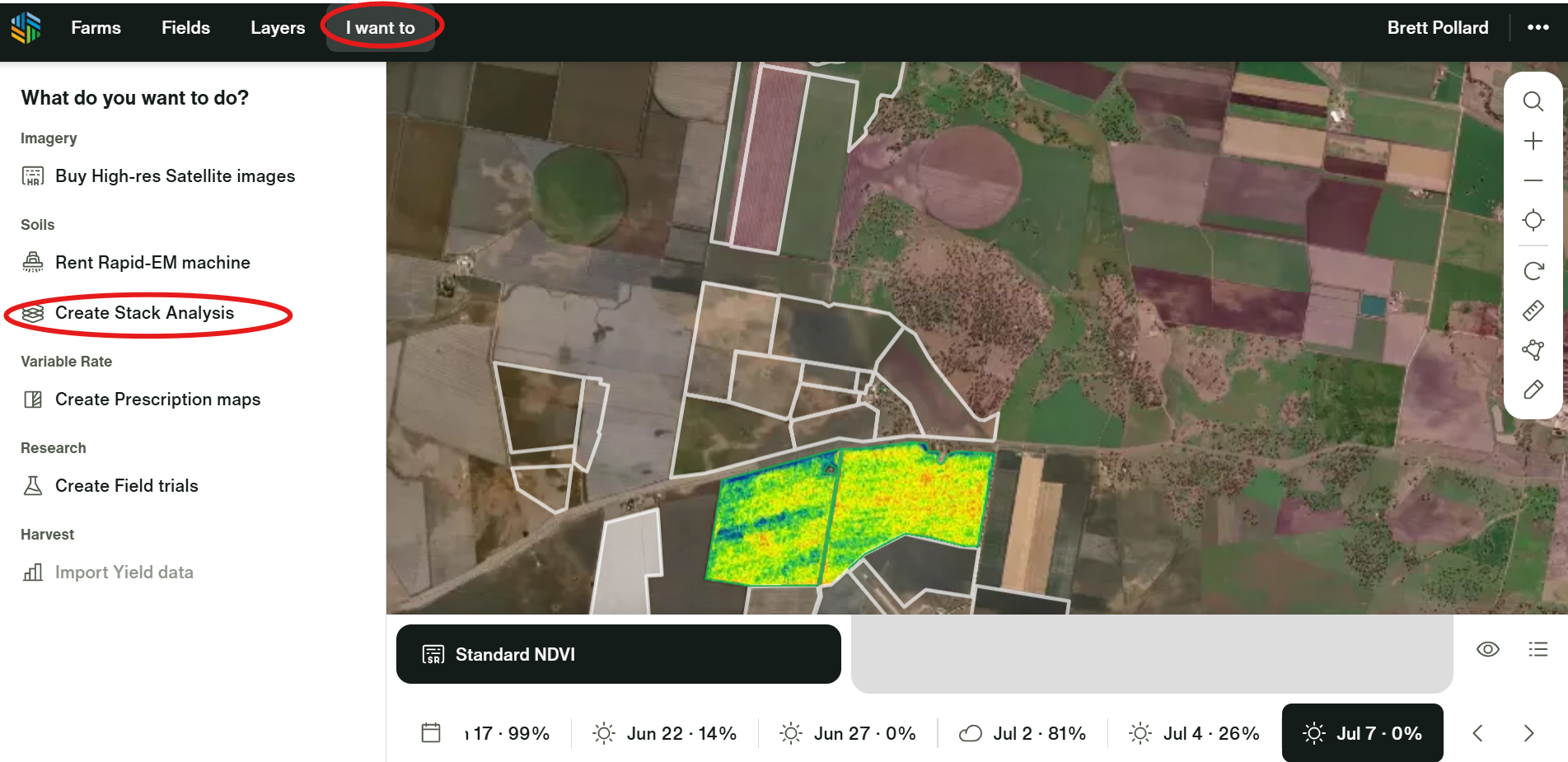Select the Jun 27 image date

tap(849, 733)
